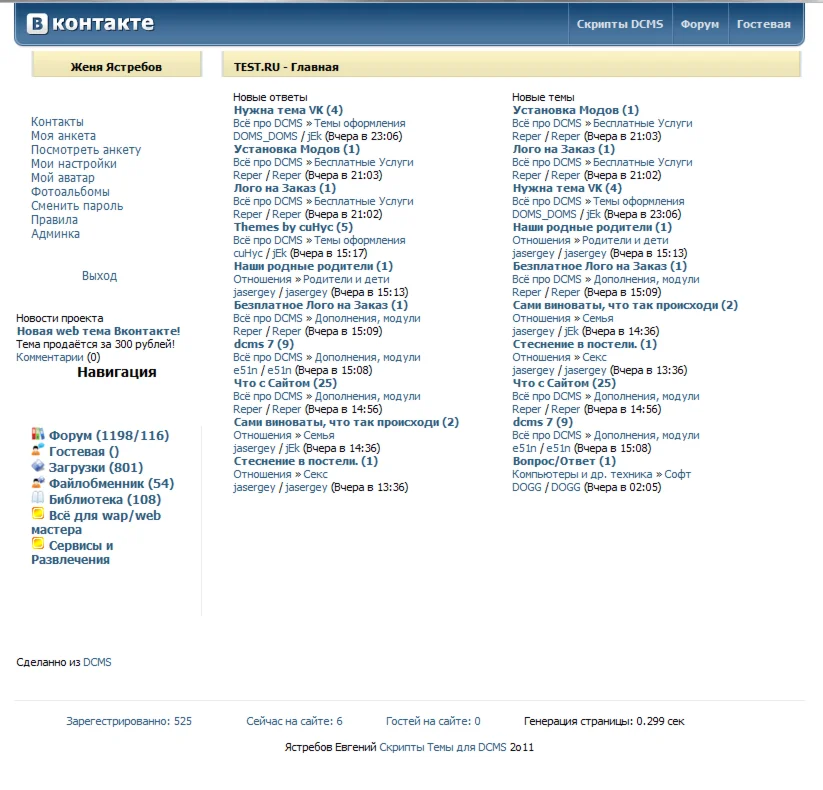Viewport: 823px width, 790px height.
Task: Open Безплатное Лого на Заказ (1) in Новые ответы
Action: pyautogui.click(x=321, y=305)
